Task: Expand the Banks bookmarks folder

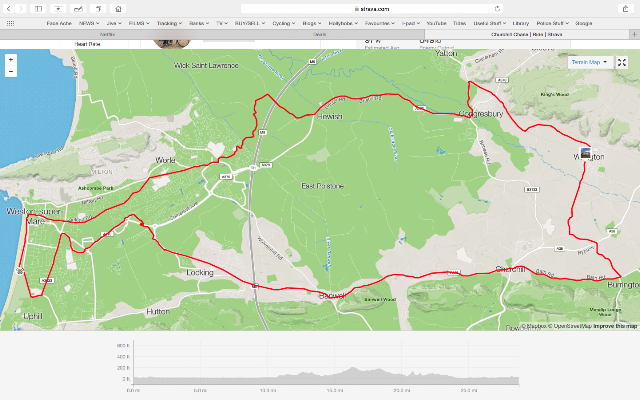Action: [x=199, y=23]
